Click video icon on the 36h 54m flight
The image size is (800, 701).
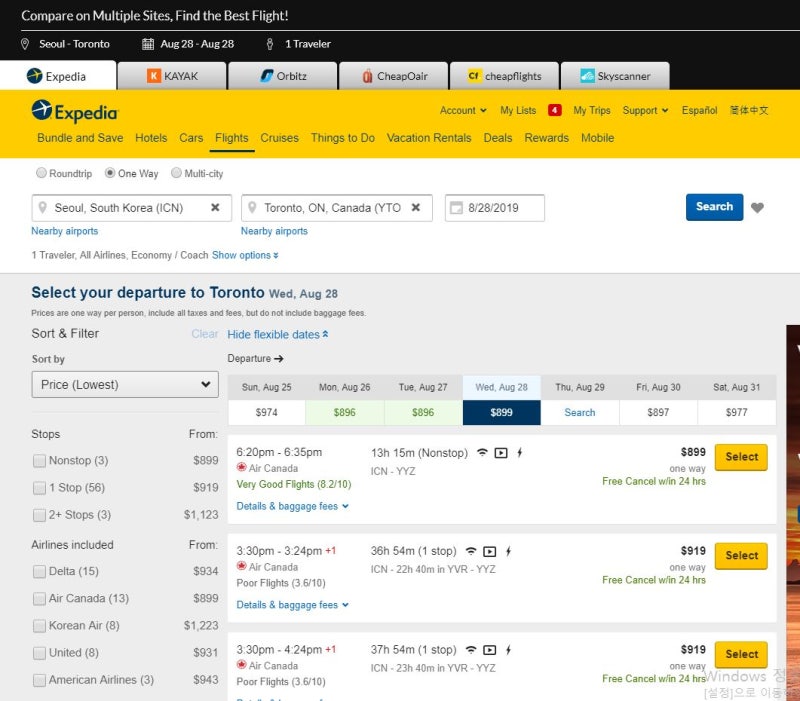coord(490,551)
